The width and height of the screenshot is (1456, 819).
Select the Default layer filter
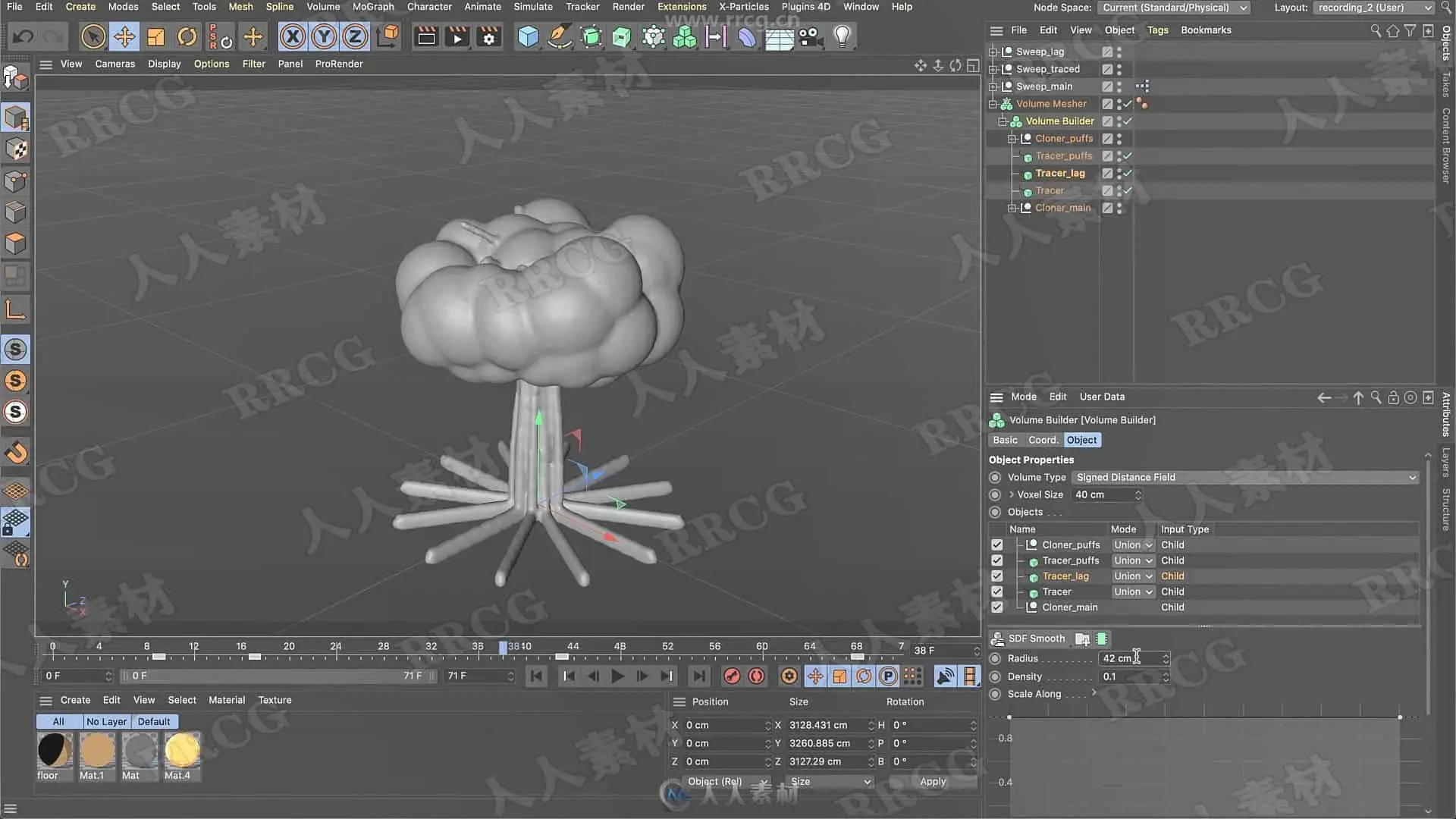(x=154, y=721)
